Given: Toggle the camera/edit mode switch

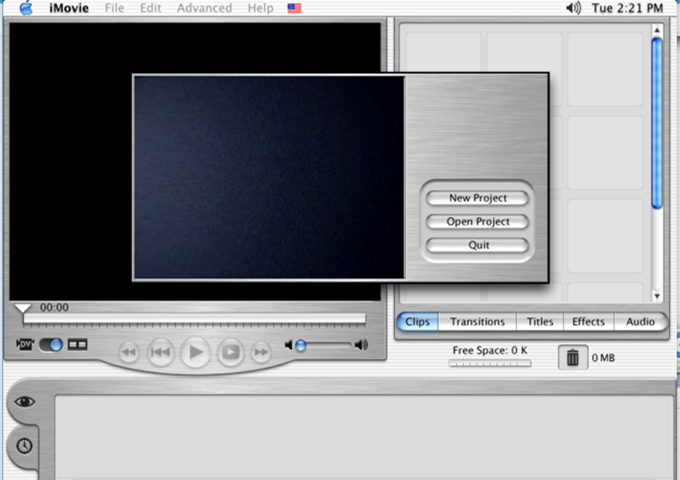Looking at the screenshot, I should (51, 345).
